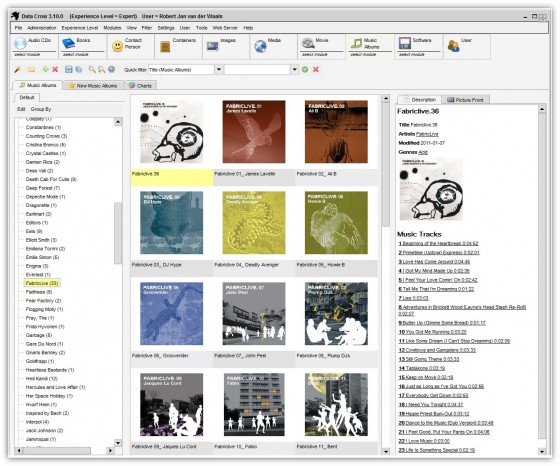Open the Media module
The image size is (560, 466).
[x=273, y=46]
